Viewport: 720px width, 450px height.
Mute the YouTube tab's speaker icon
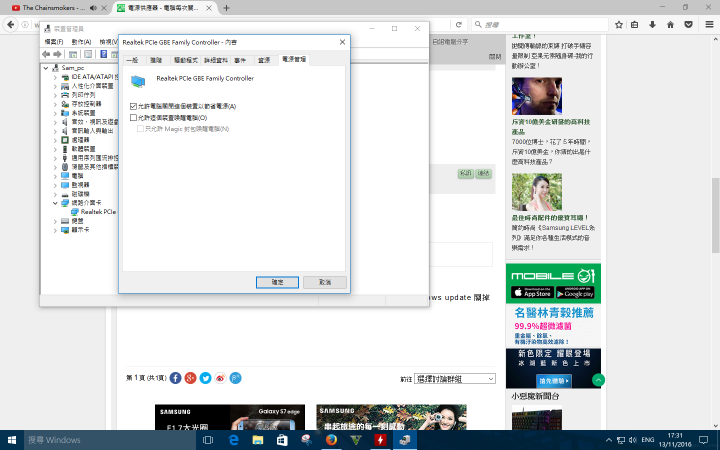pyautogui.click(x=93, y=8)
